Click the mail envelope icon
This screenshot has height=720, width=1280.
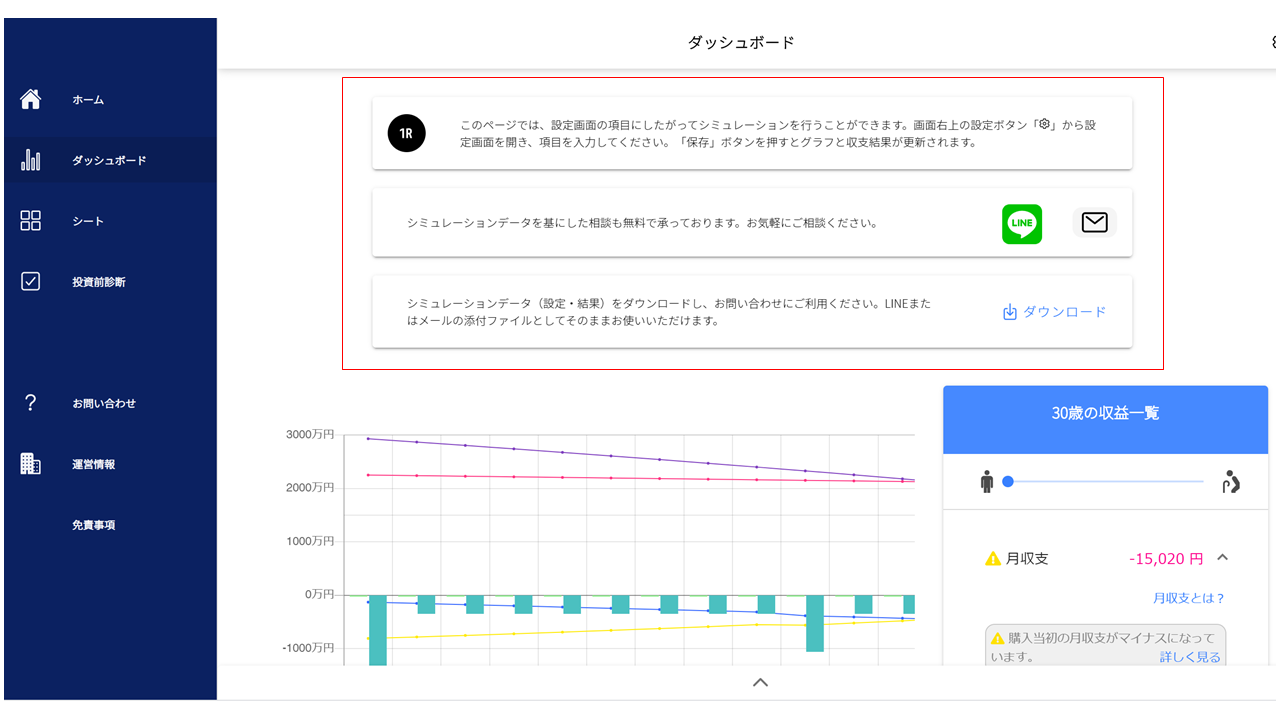tap(1094, 223)
